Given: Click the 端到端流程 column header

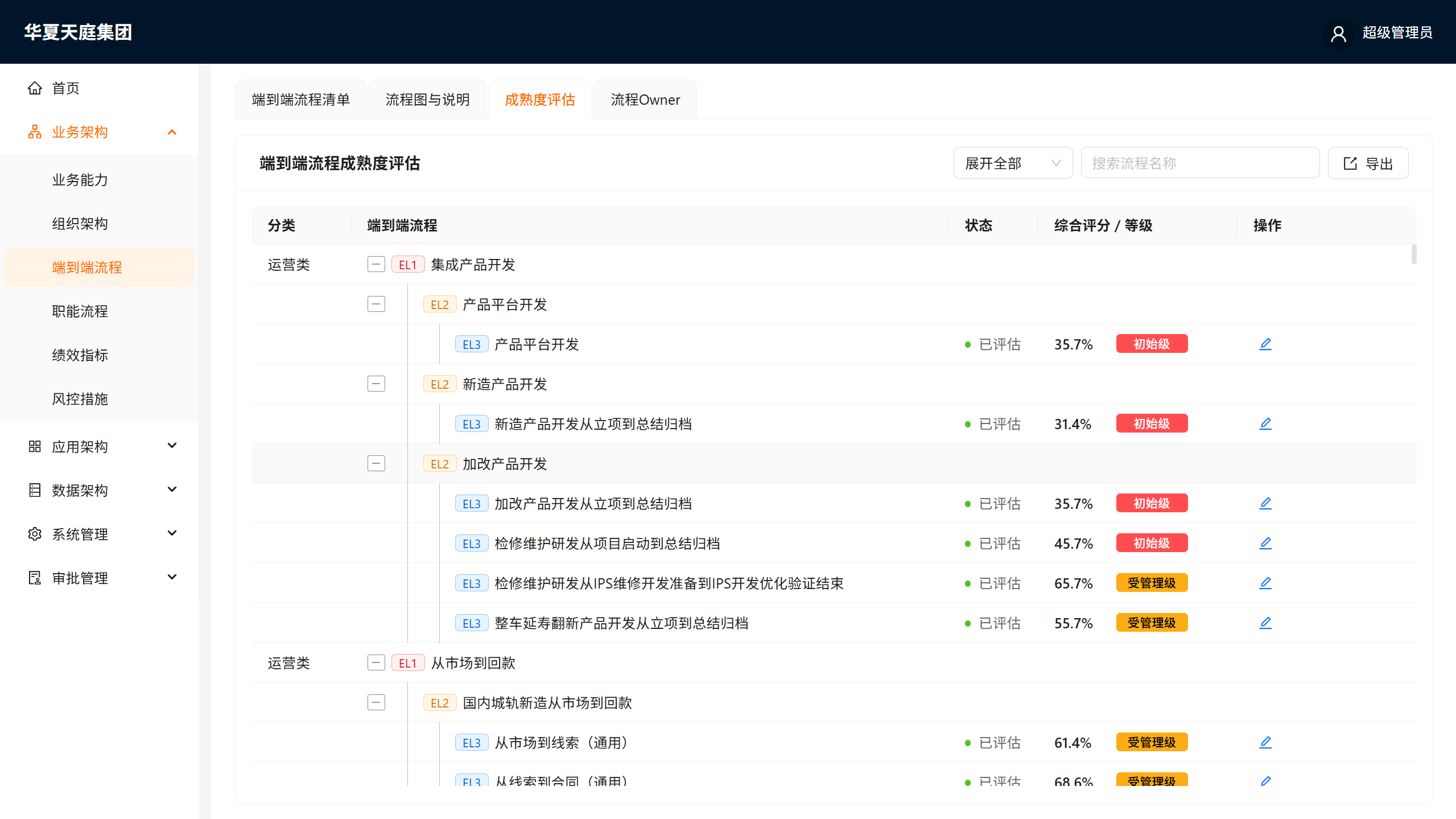Looking at the screenshot, I should tap(402, 225).
